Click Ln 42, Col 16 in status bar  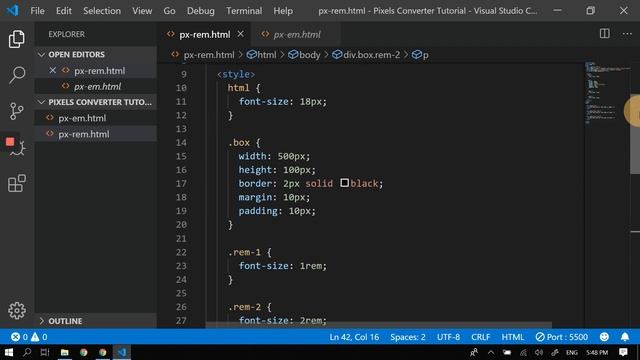(x=354, y=337)
